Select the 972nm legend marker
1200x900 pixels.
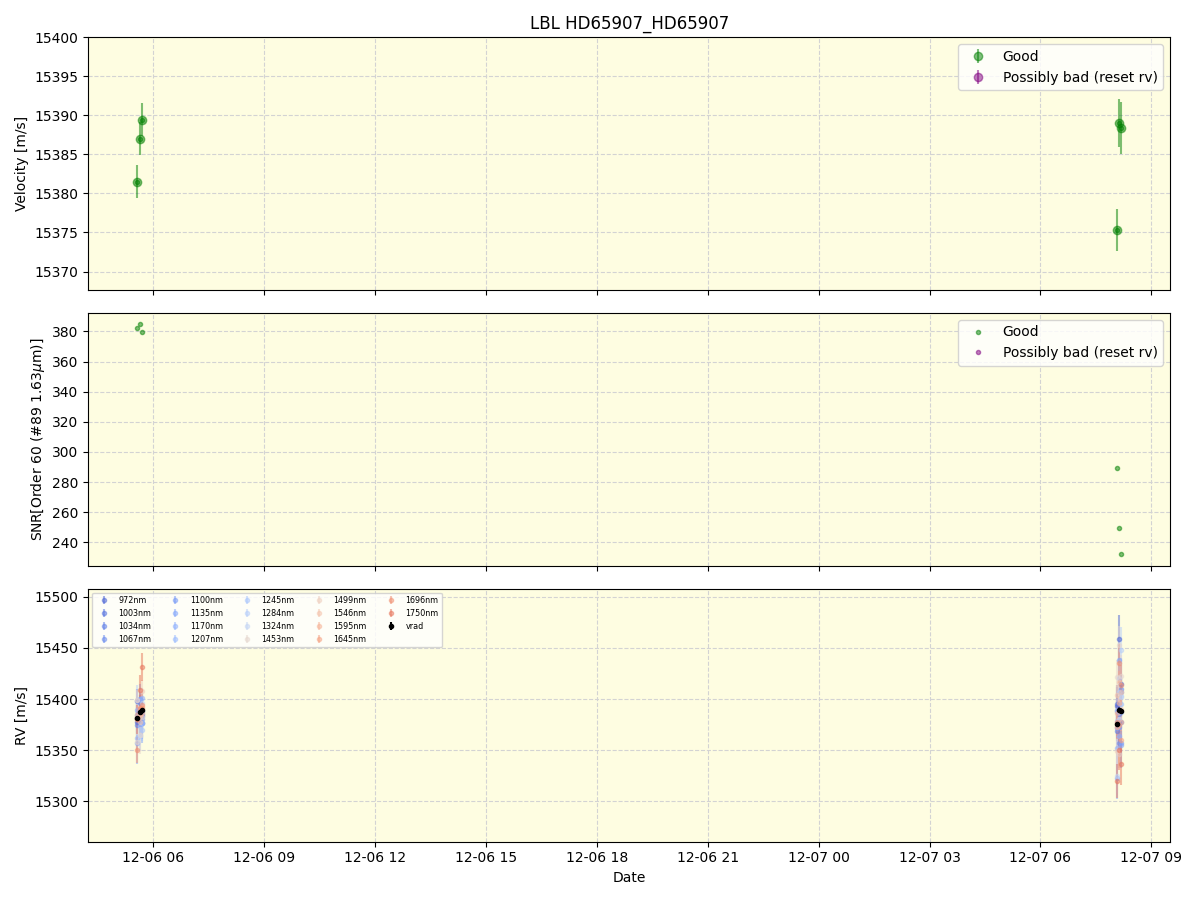[x=104, y=600]
